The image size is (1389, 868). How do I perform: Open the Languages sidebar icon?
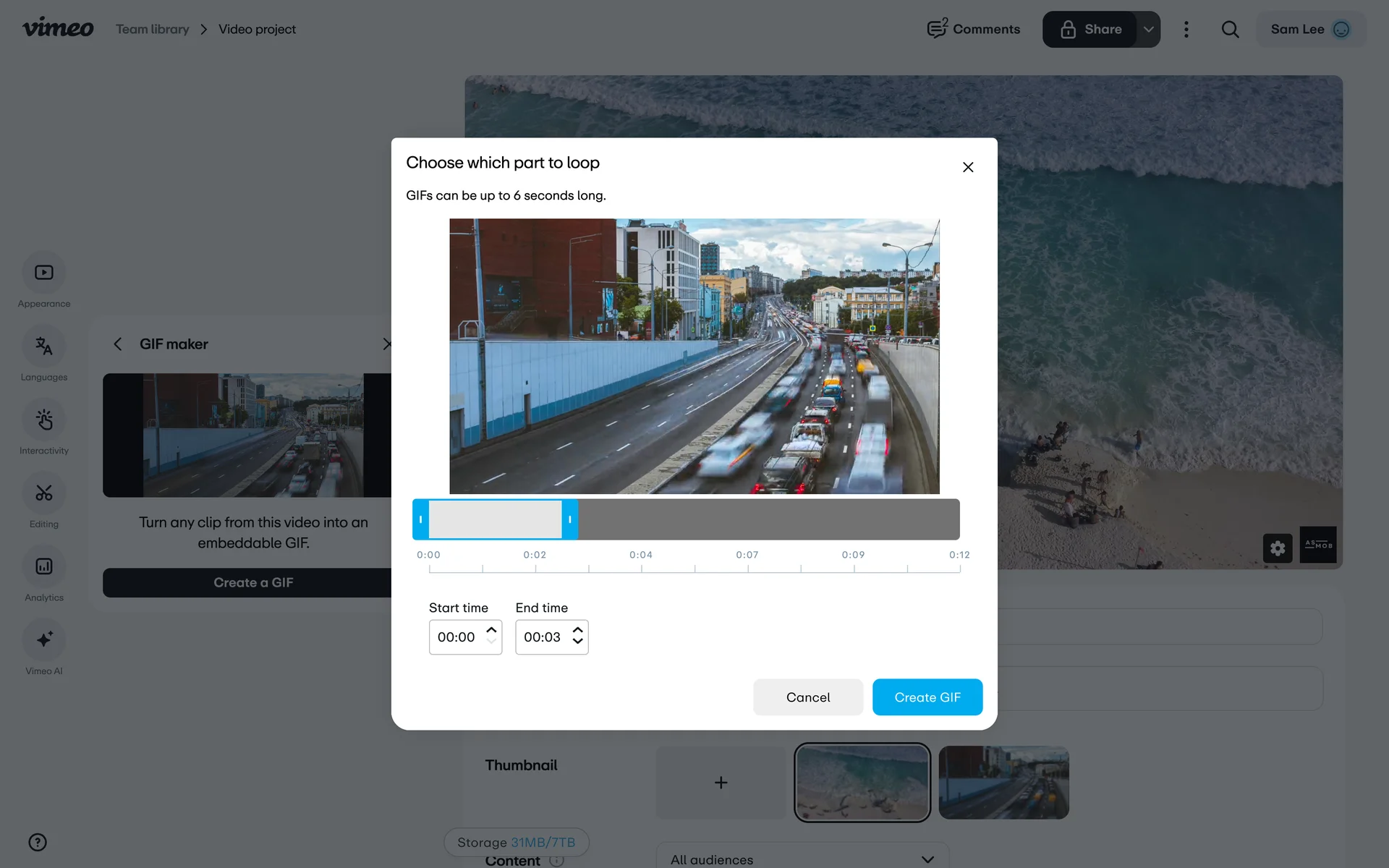pos(44,346)
